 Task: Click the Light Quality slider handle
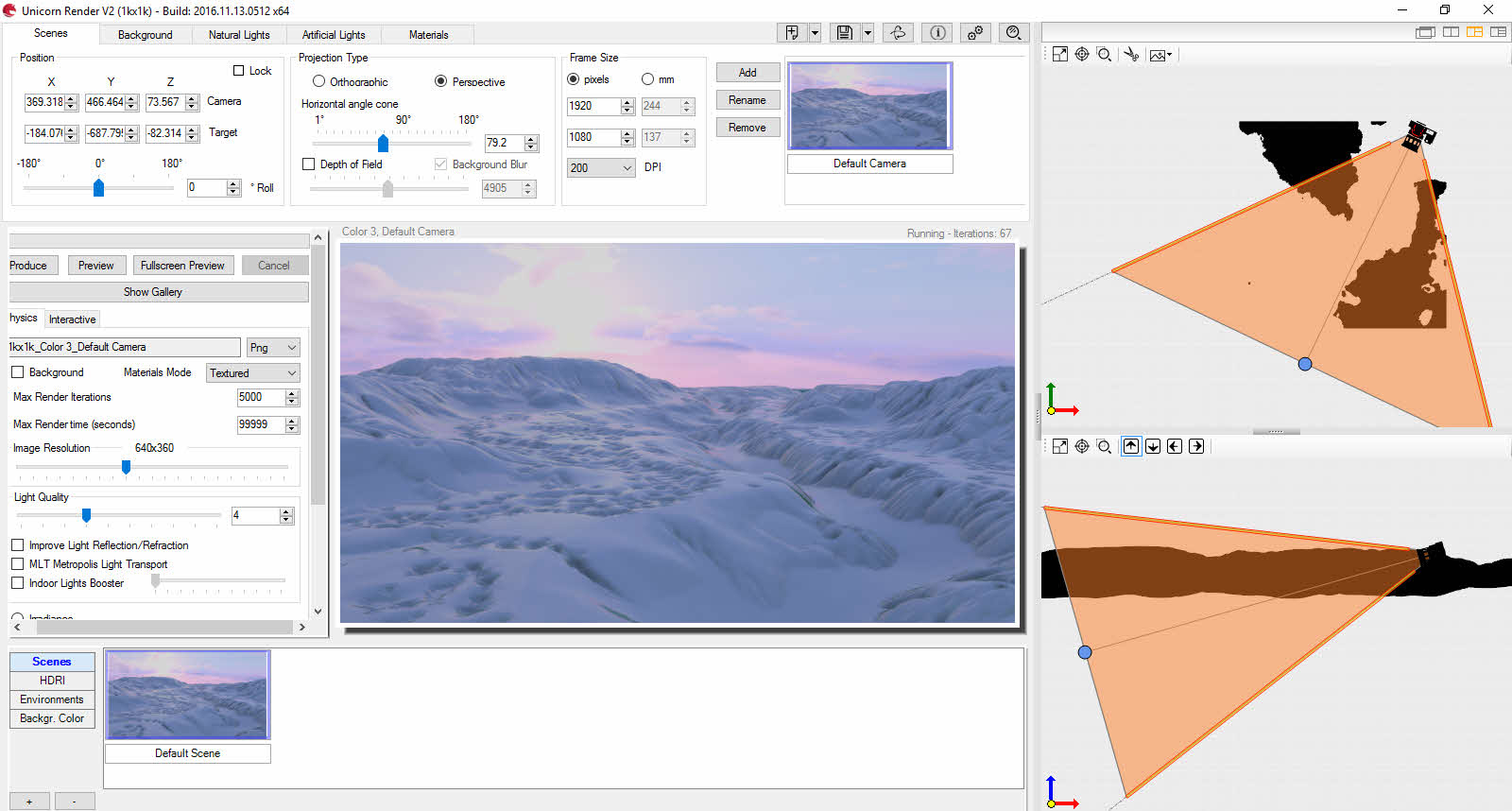[x=86, y=515]
